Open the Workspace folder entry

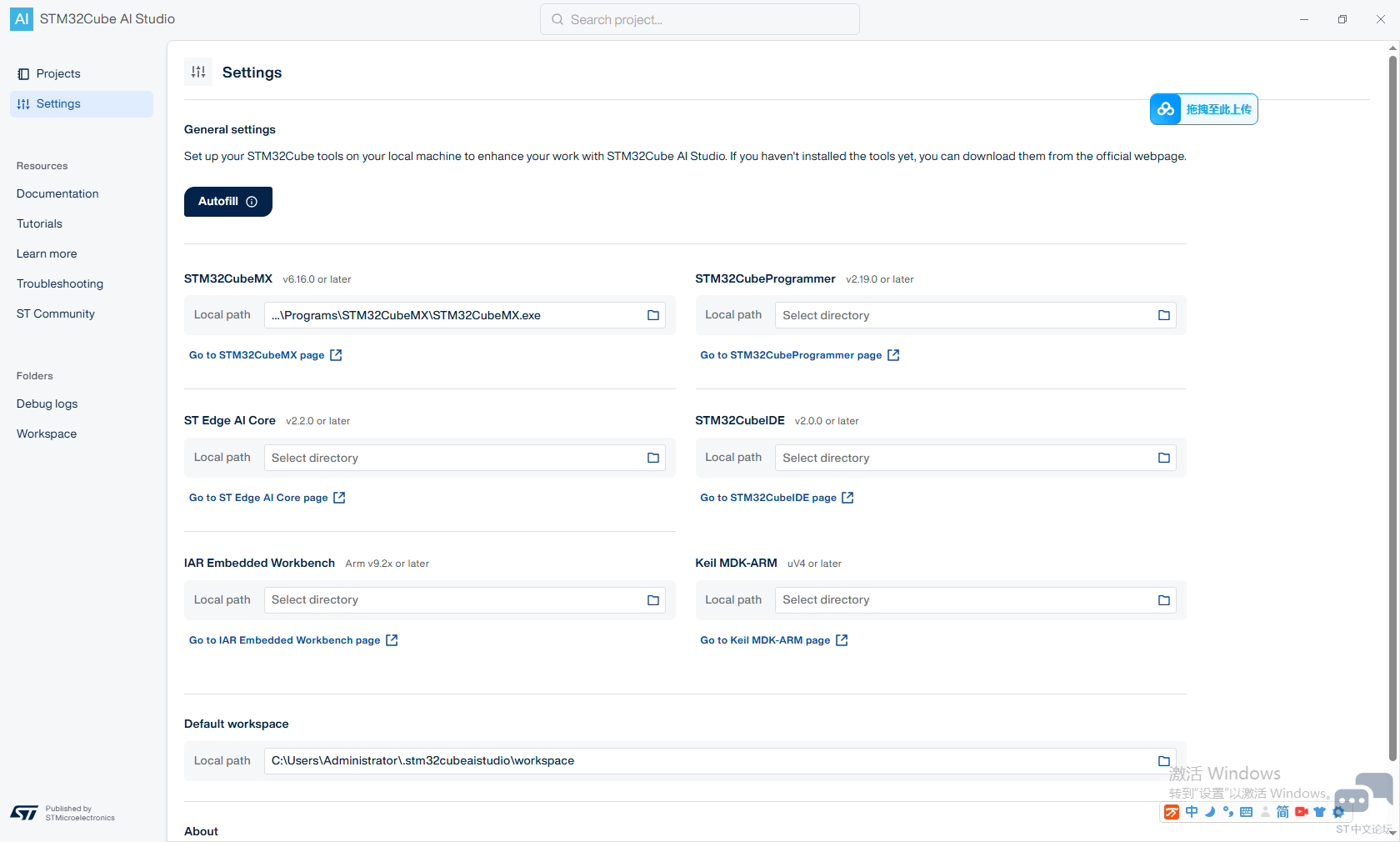(x=47, y=434)
